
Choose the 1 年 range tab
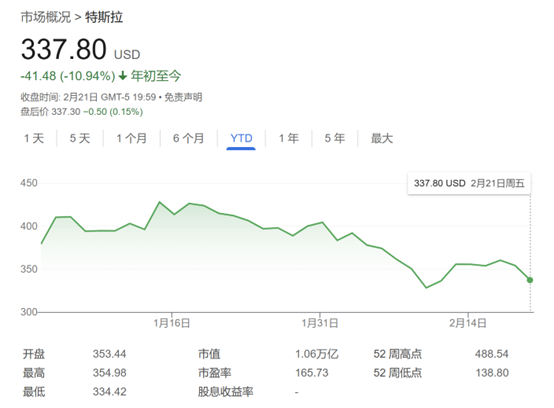pyautogui.click(x=289, y=138)
